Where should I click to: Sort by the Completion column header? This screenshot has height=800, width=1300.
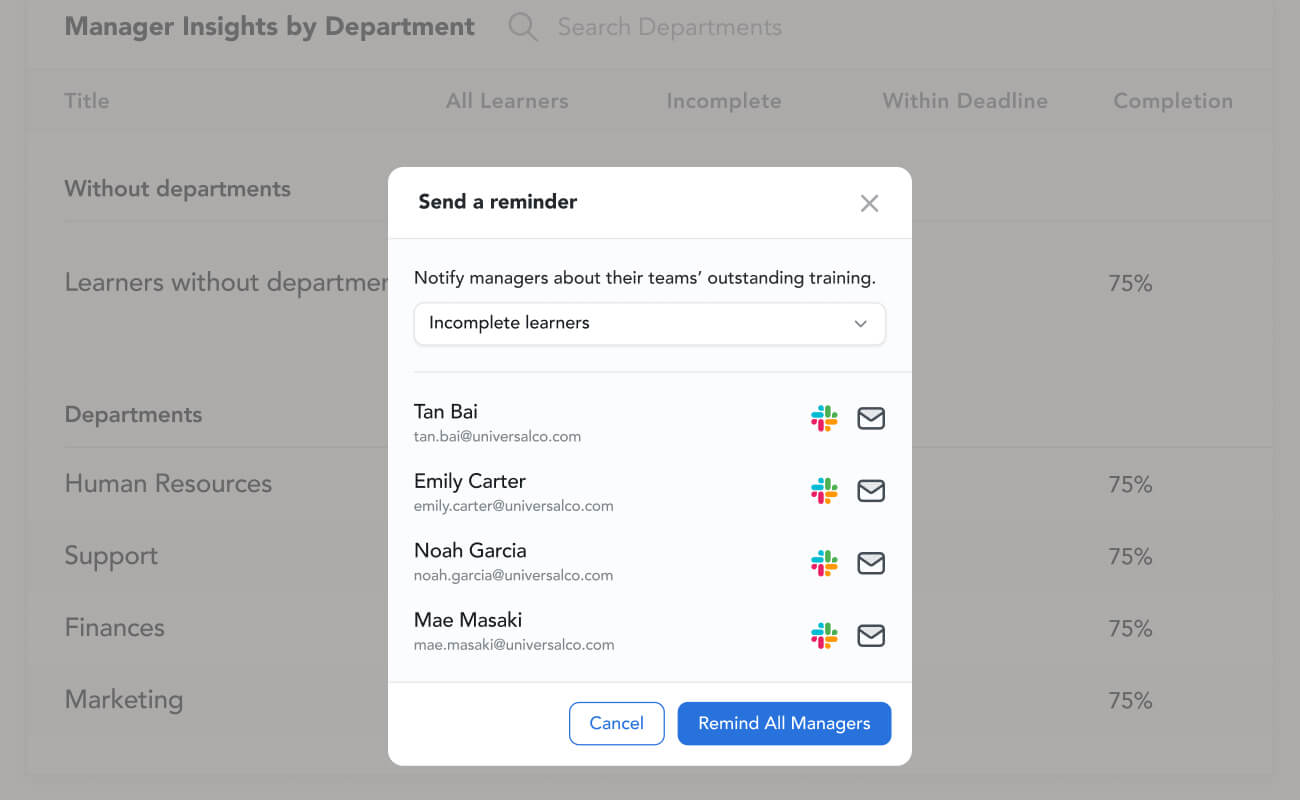pos(1172,101)
